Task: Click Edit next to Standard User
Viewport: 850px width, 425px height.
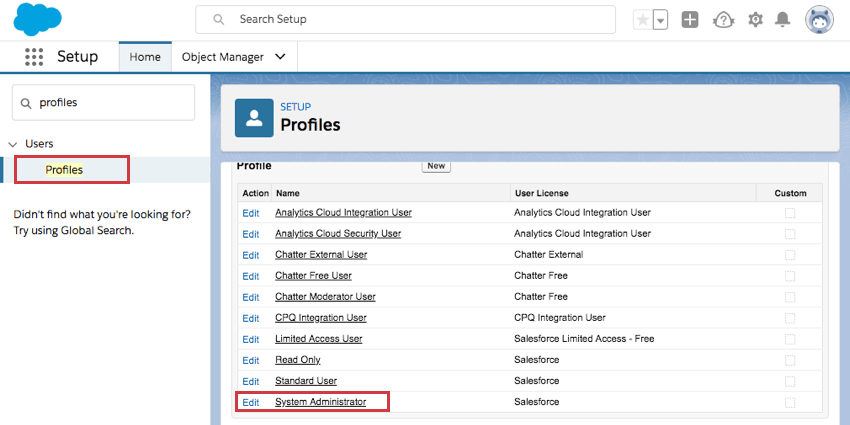Action: (250, 381)
